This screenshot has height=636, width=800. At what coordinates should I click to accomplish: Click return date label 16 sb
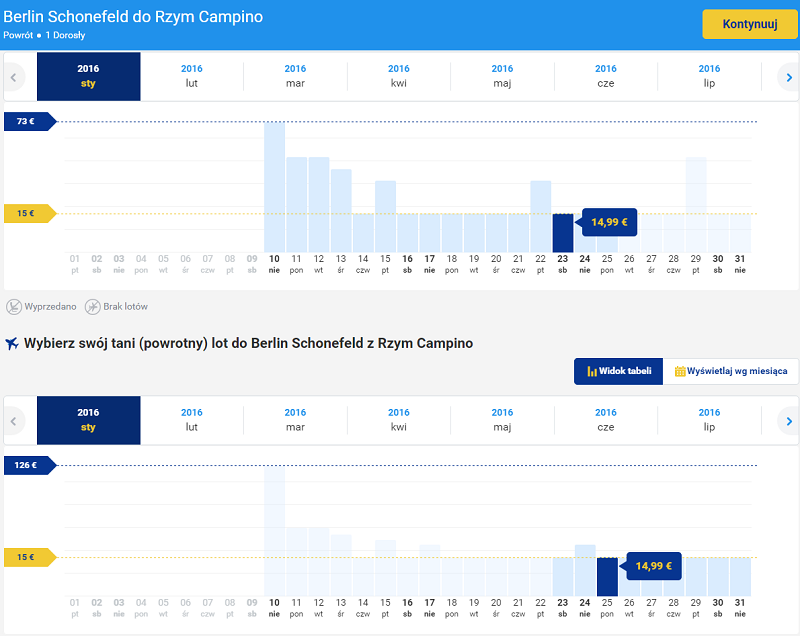tap(407, 607)
